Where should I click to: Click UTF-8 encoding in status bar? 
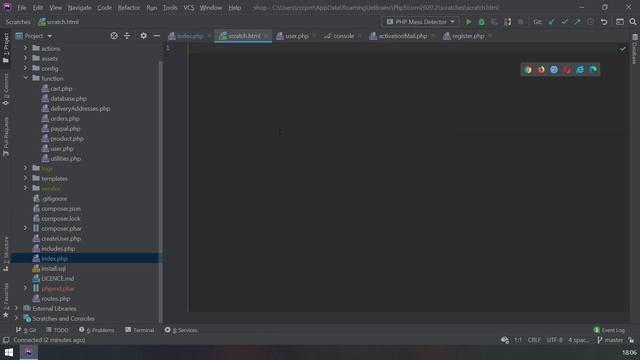(554, 340)
